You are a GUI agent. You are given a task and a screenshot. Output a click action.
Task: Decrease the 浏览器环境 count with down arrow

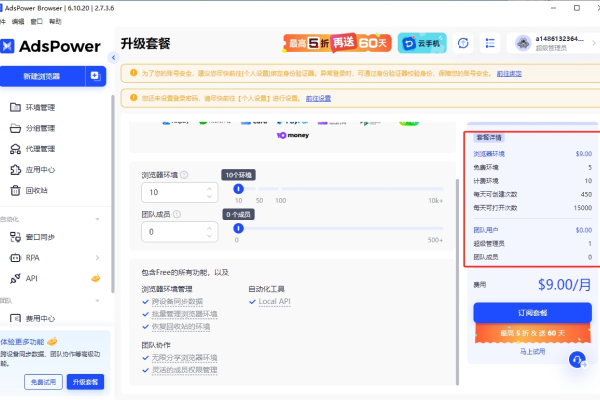click(x=209, y=196)
